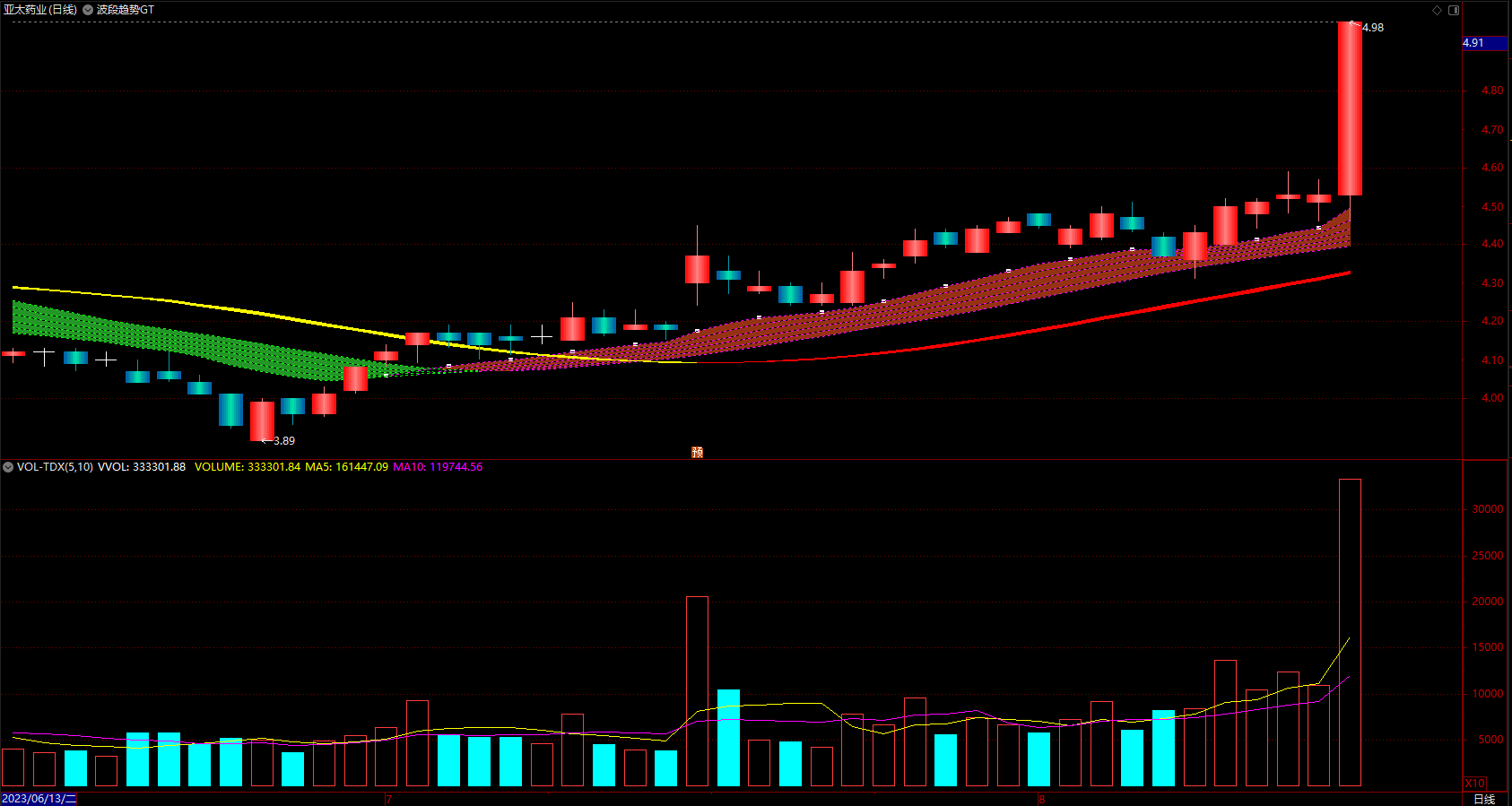Viewport: 1512px width, 806px height.
Task: Click the tallest volume bar on the right
Action: coord(1350,633)
